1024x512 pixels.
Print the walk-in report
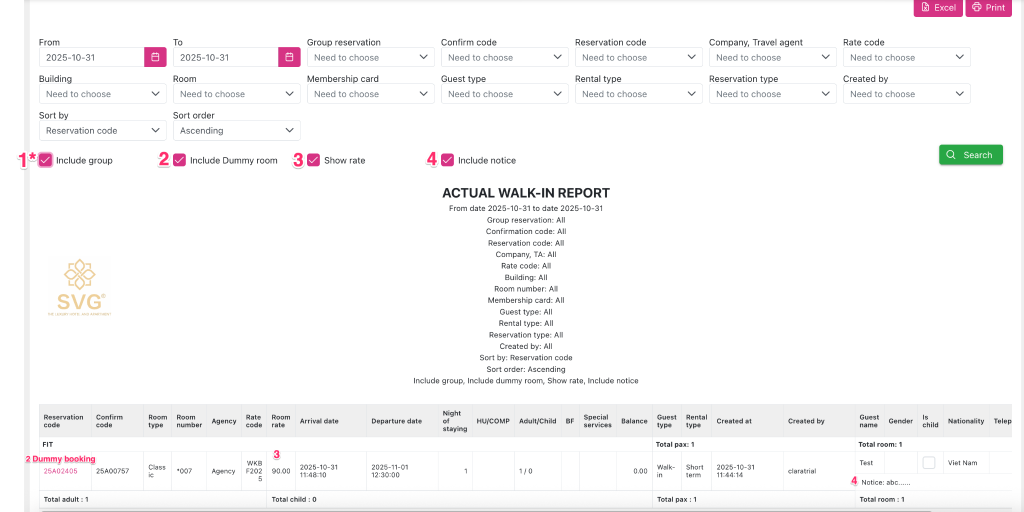click(x=987, y=7)
